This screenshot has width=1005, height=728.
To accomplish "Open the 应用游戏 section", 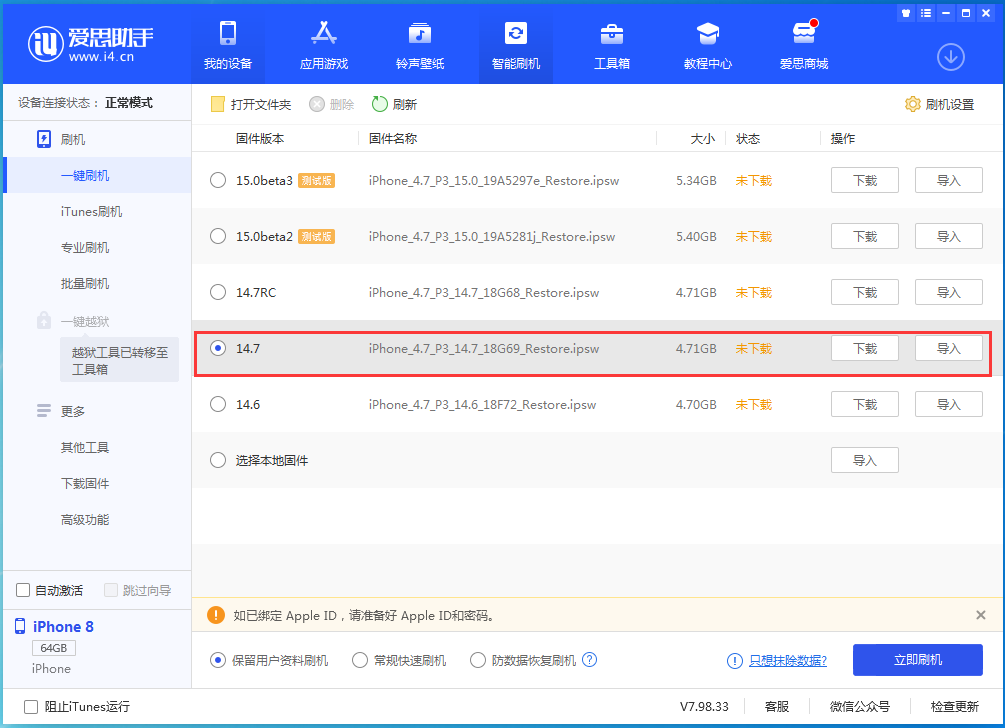I will coord(323,45).
